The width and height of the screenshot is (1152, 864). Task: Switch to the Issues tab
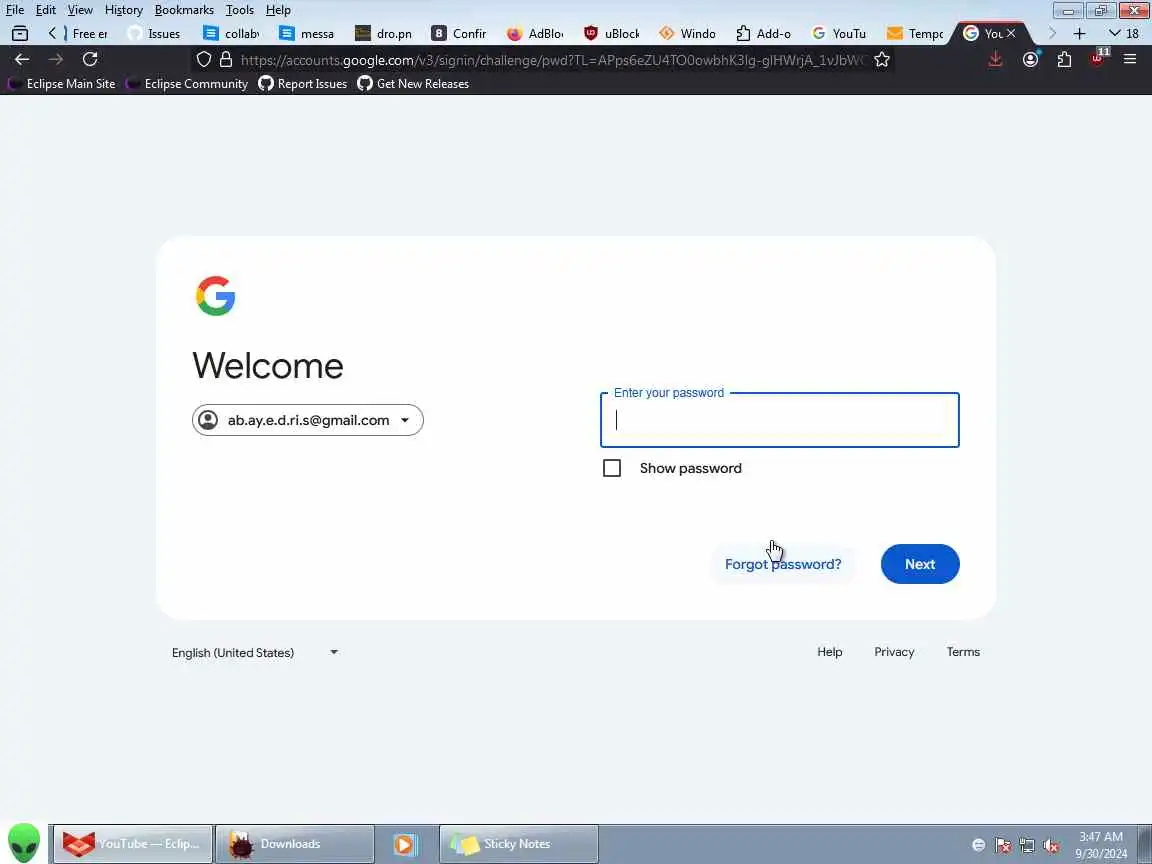[x=154, y=33]
